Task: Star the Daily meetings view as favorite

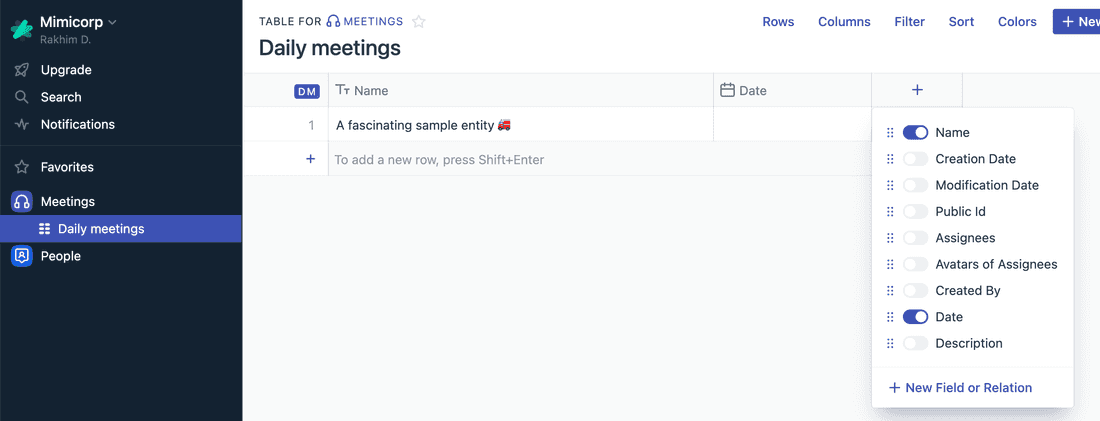Action: [x=419, y=21]
